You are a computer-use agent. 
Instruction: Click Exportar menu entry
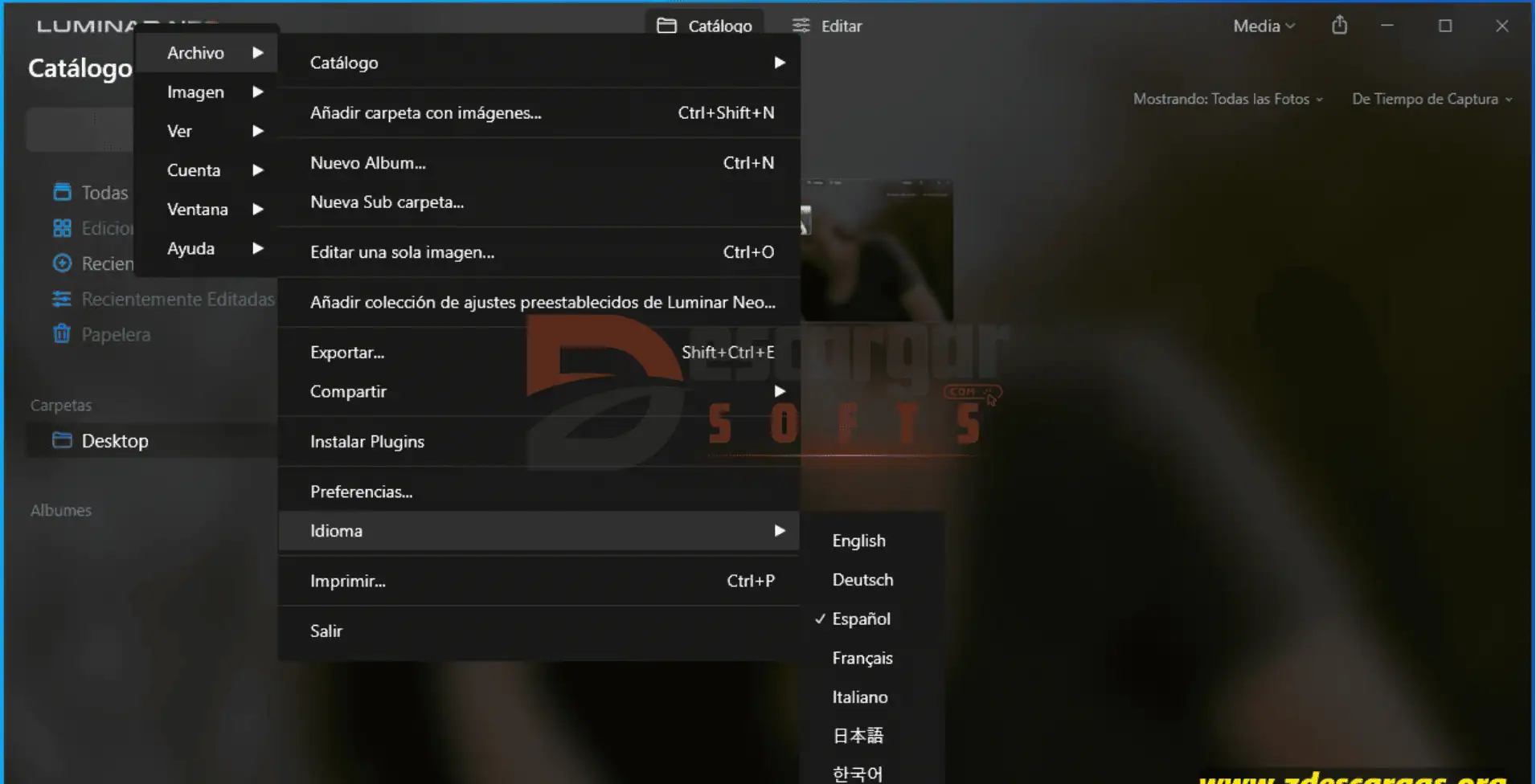point(347,352)
